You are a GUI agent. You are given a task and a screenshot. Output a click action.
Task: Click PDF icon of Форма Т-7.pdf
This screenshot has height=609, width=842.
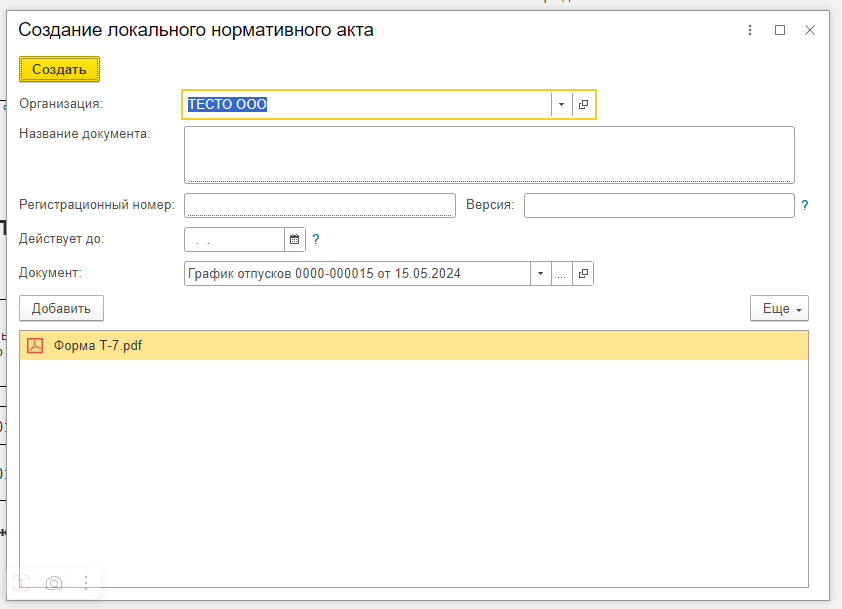[x=35, y=345]
